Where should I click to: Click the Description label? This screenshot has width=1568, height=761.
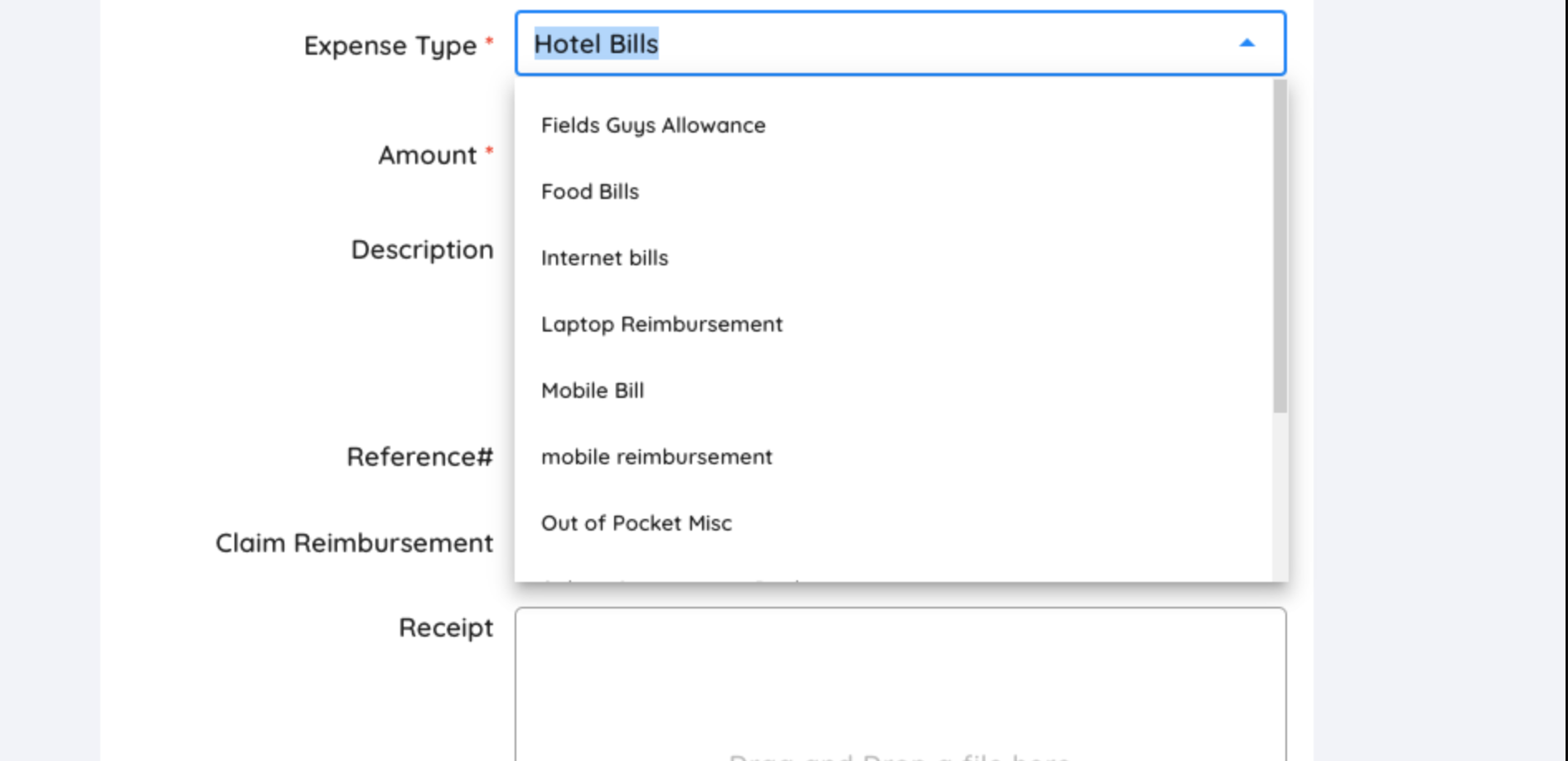pos(423,250)
